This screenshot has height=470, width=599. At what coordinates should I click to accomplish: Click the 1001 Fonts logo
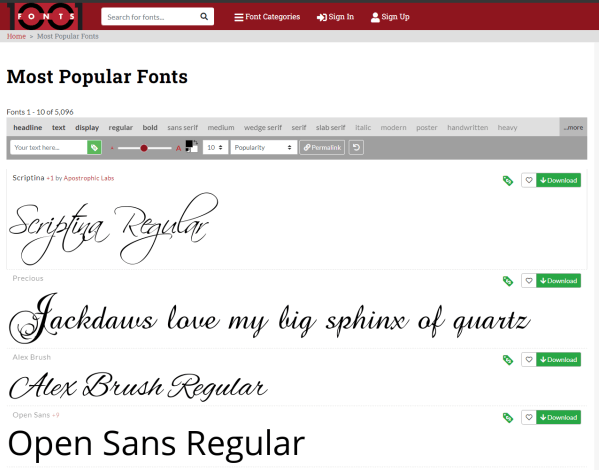point(44,16)
